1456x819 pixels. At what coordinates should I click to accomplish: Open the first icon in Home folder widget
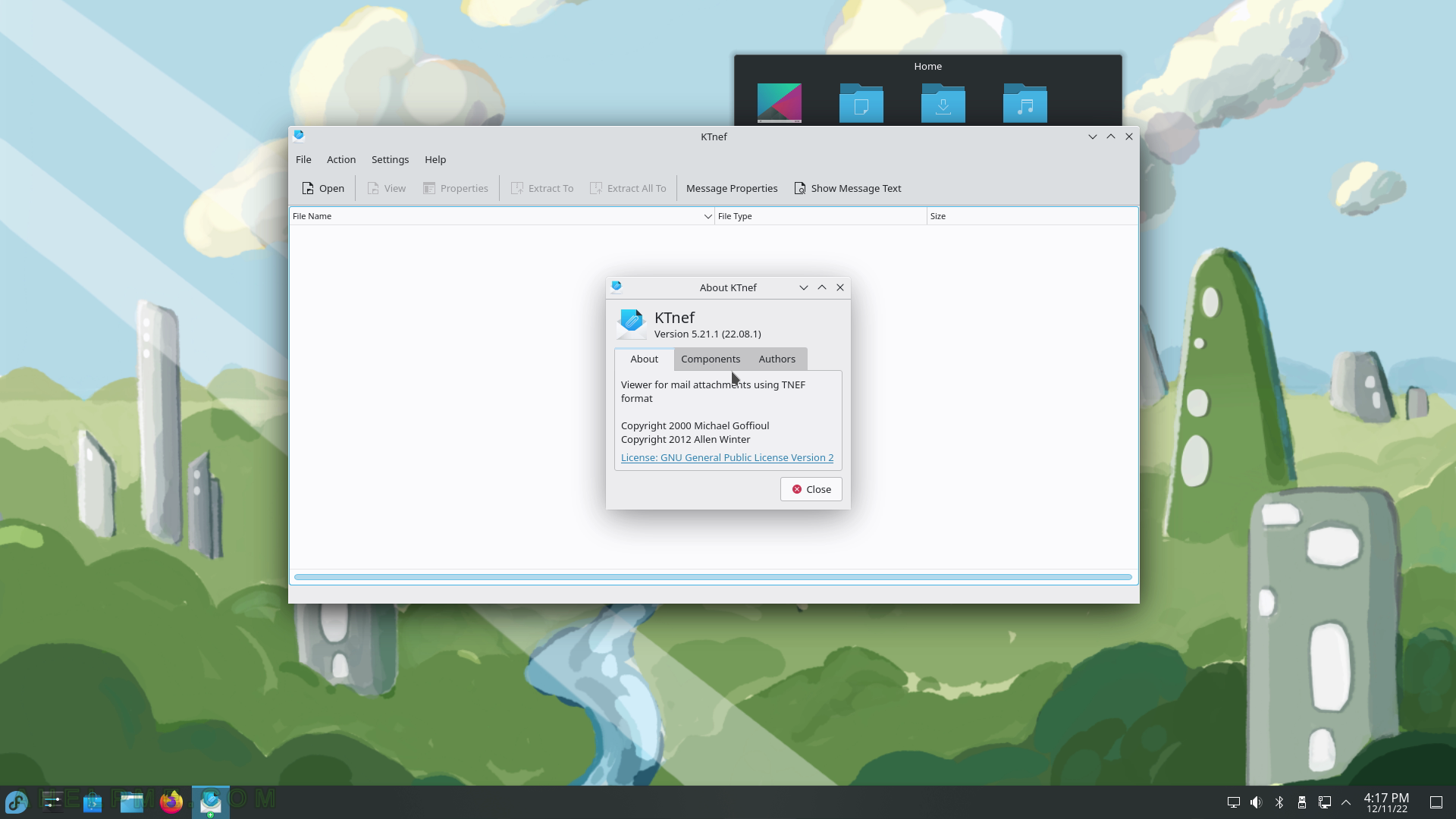coord(780,103)
